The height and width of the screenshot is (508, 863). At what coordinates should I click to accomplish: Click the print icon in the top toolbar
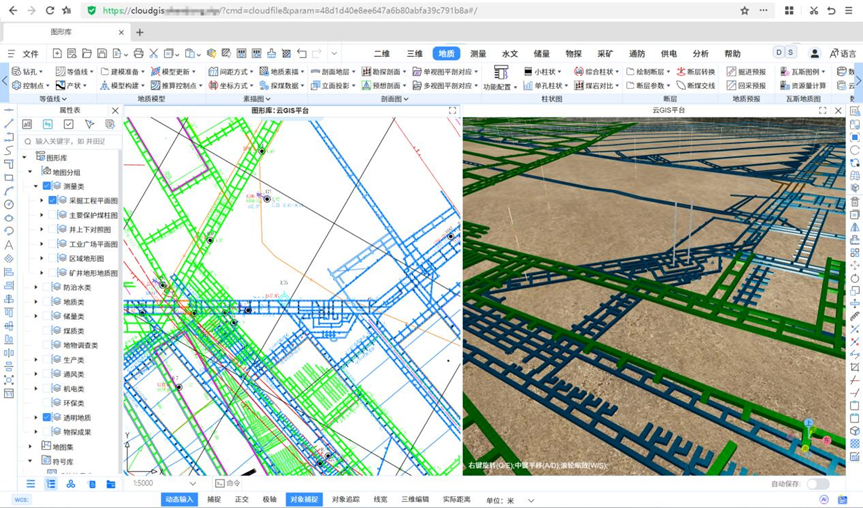(138, 53)
